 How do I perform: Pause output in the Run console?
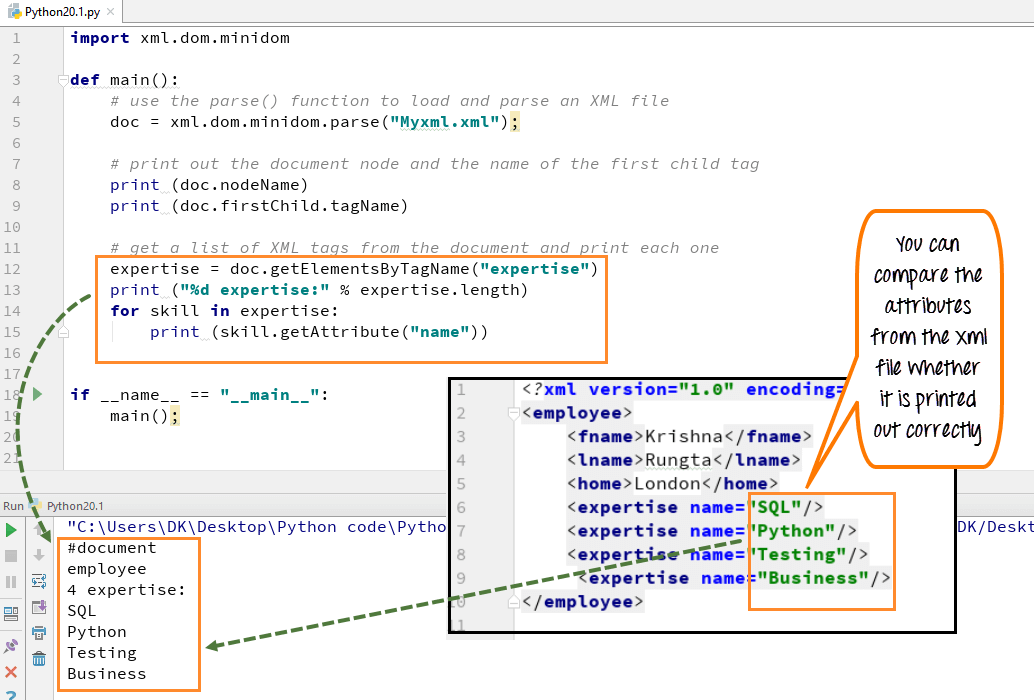click(x=10, y=580)
